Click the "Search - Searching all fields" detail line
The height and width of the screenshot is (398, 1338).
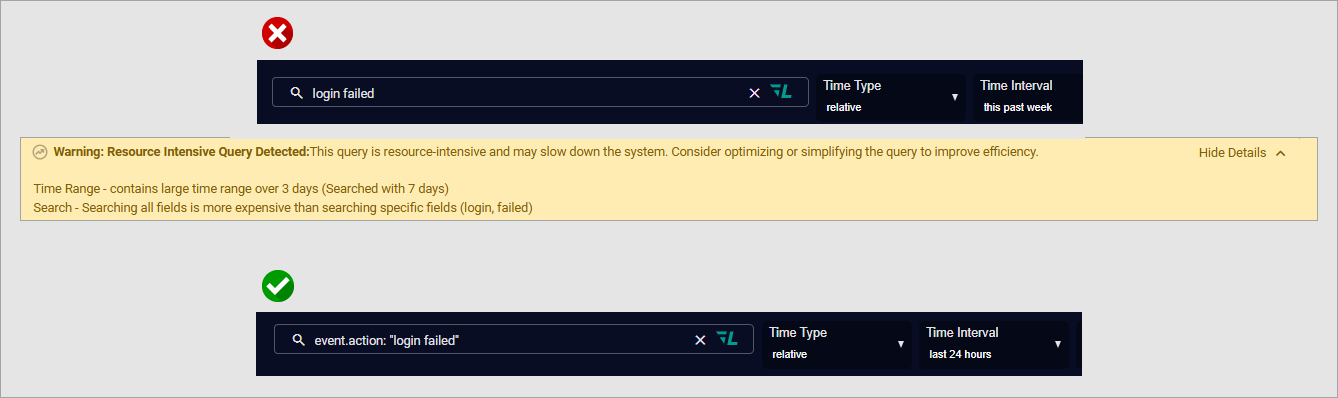(x=283, y=208)
